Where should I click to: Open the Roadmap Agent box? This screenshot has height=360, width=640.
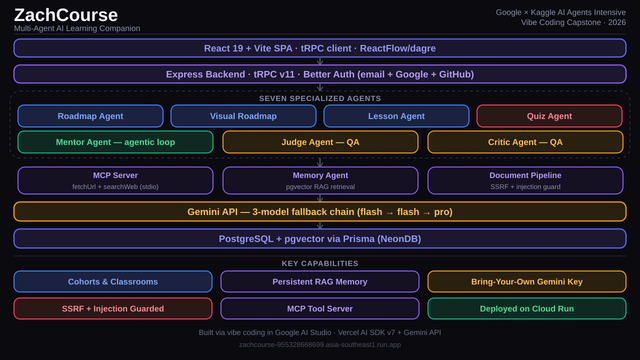click(x=90, y=116)
